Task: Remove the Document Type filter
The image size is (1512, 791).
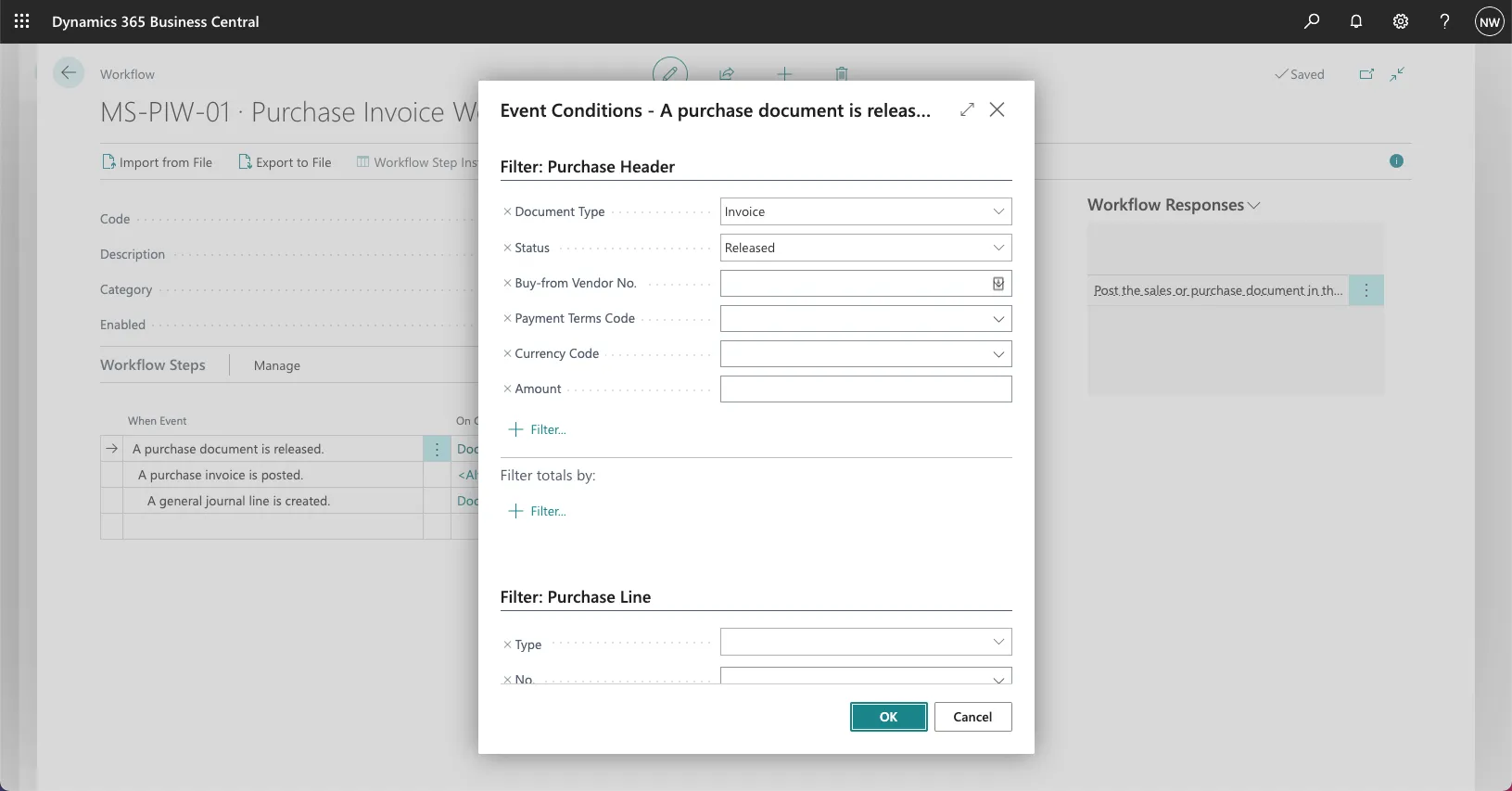Action: 507,211
